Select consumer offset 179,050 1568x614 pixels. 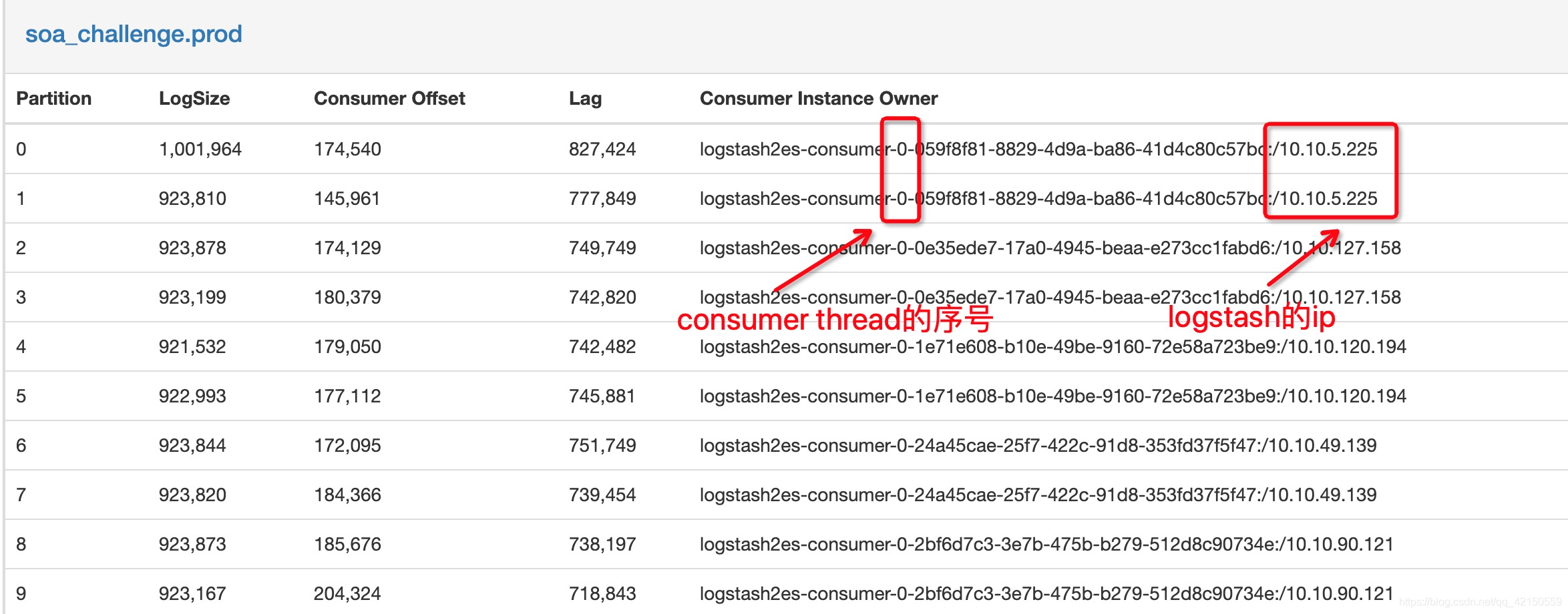[347, 346]
